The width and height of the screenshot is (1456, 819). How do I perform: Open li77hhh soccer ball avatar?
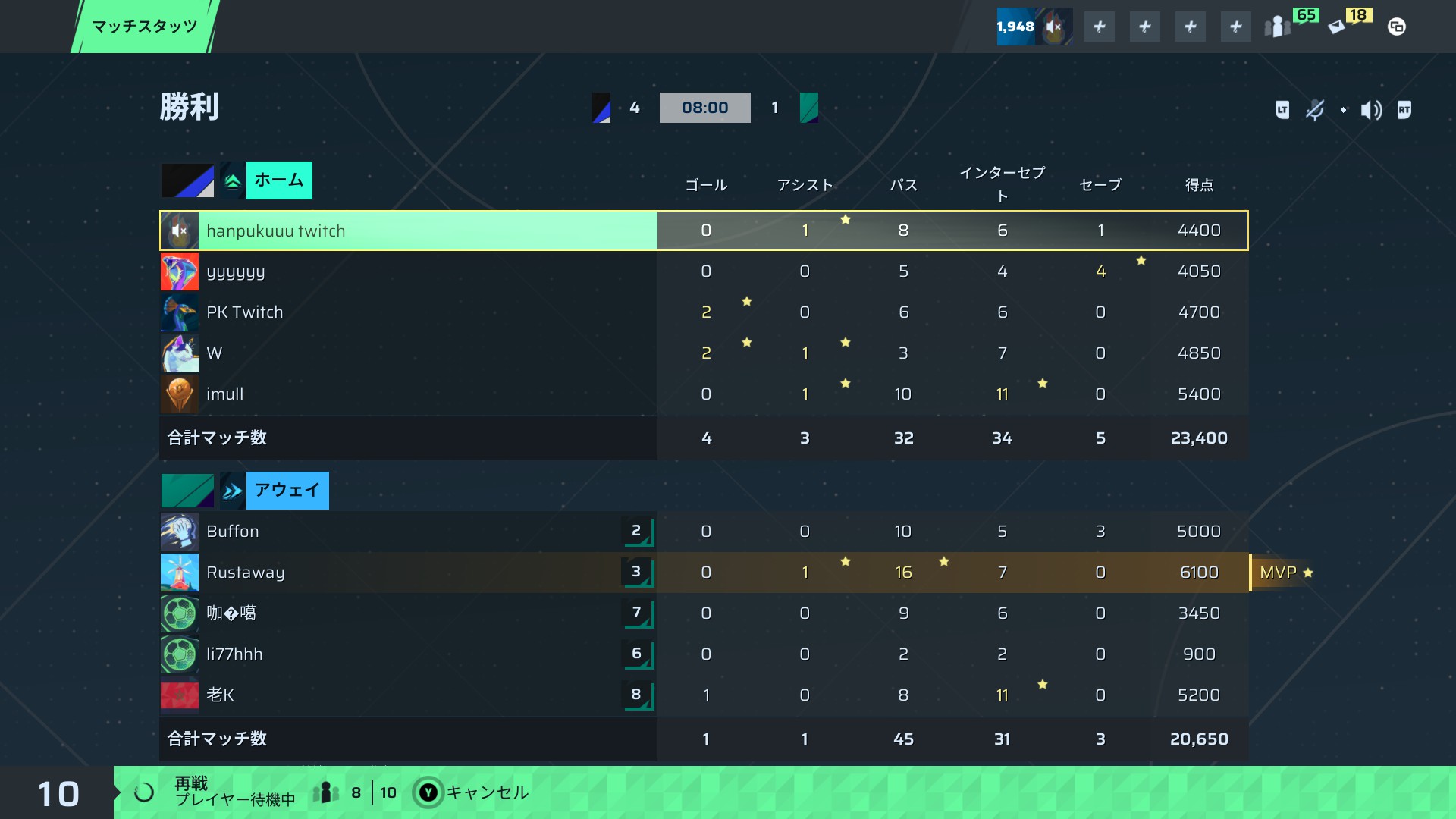coord(180,654)
